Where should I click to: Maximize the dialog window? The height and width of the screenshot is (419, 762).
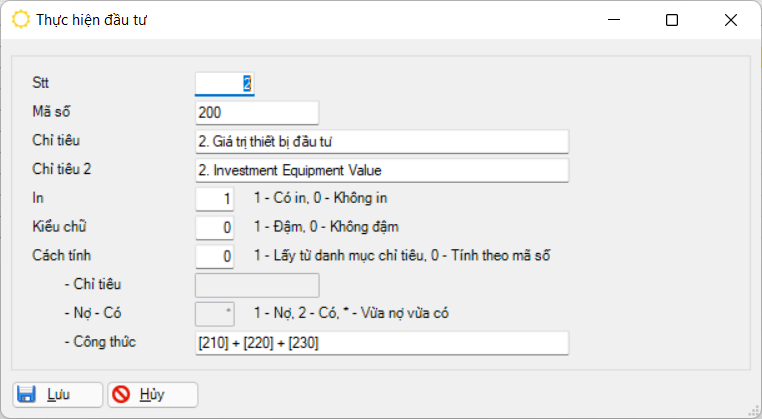[672, 20]
